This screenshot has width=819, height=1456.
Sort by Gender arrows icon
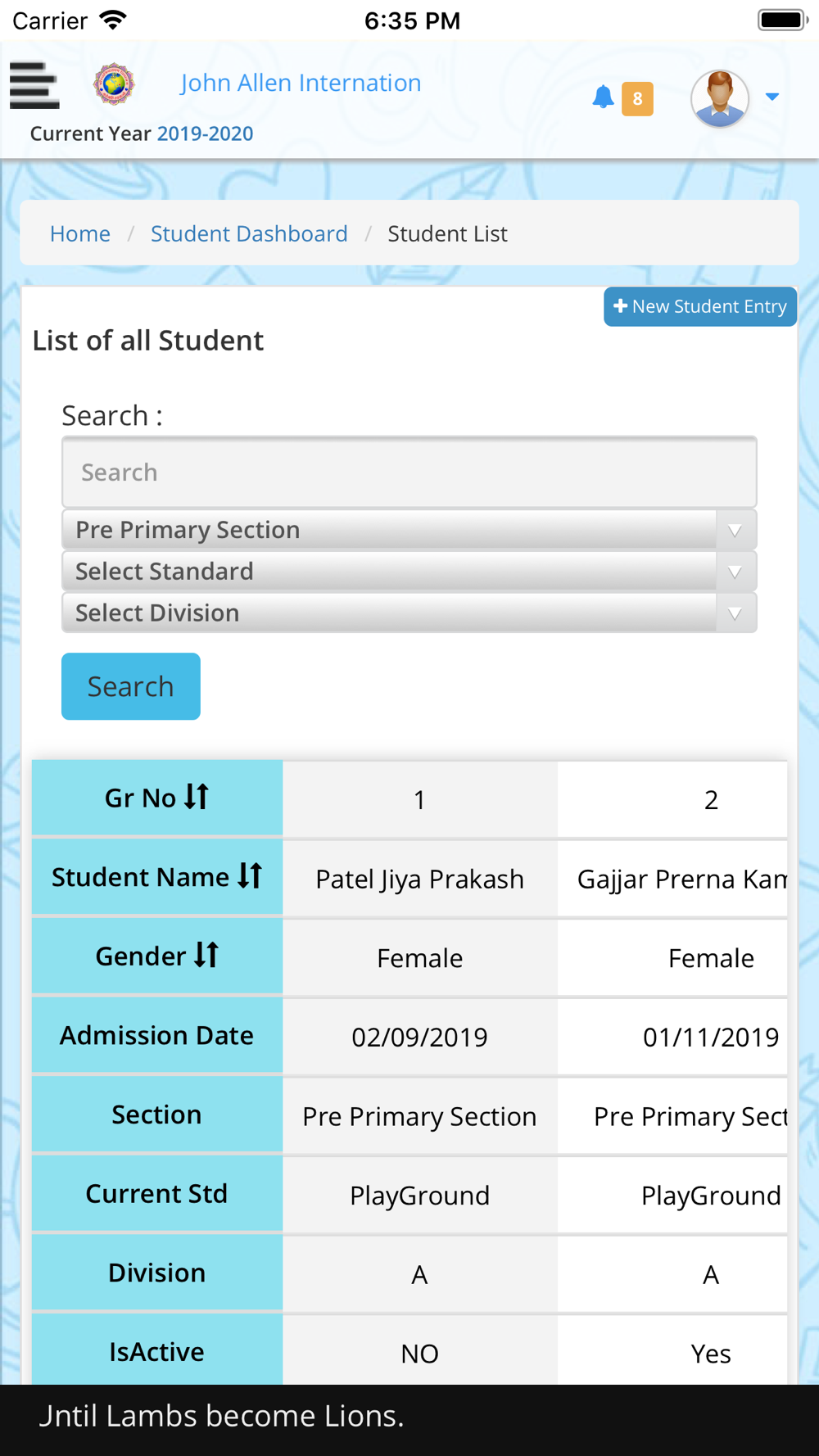click(x=206, y=955)
